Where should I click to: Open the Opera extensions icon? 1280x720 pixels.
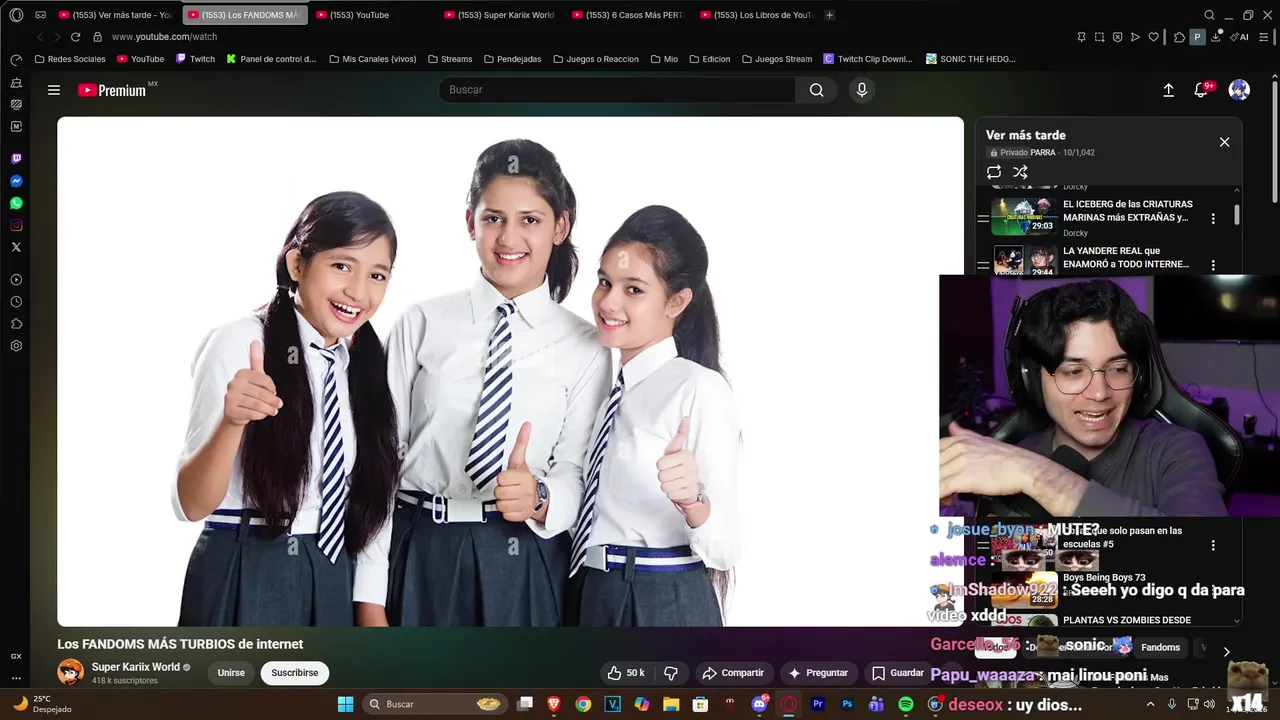[x=1180, y=37]
